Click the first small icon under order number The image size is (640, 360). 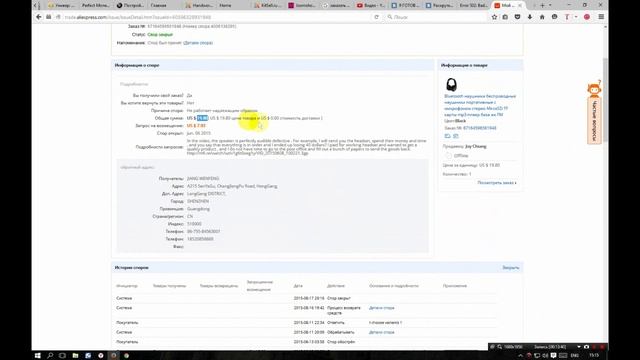coord(447,136)
